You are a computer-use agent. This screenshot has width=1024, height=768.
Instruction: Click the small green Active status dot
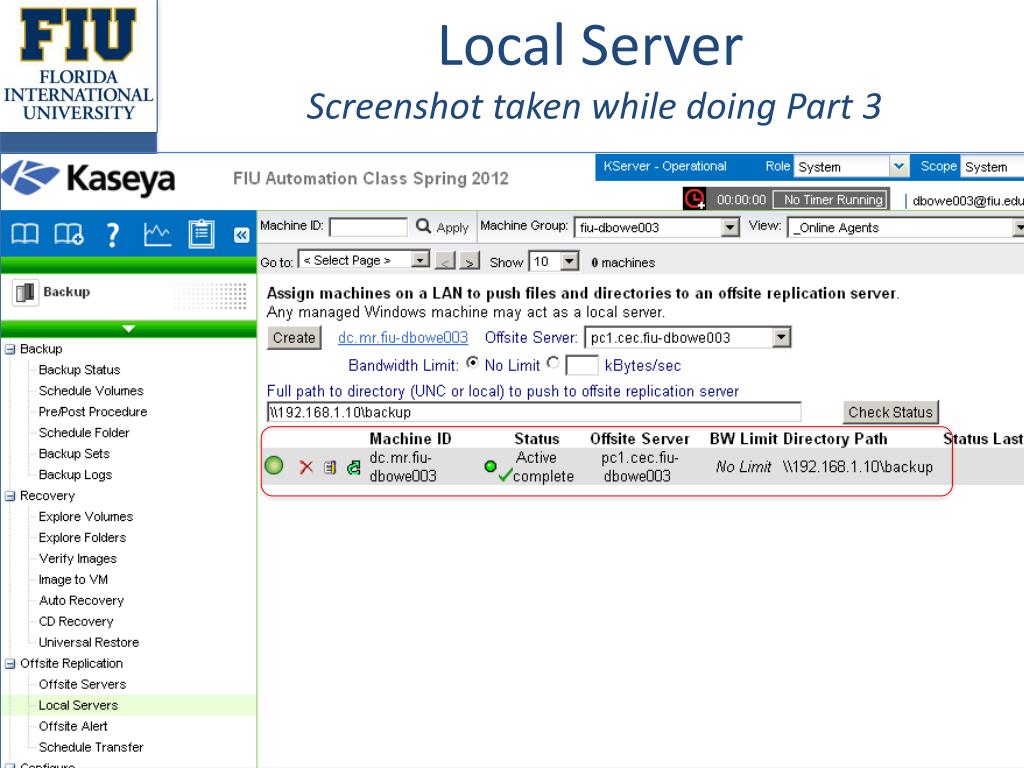pos(490,466)
